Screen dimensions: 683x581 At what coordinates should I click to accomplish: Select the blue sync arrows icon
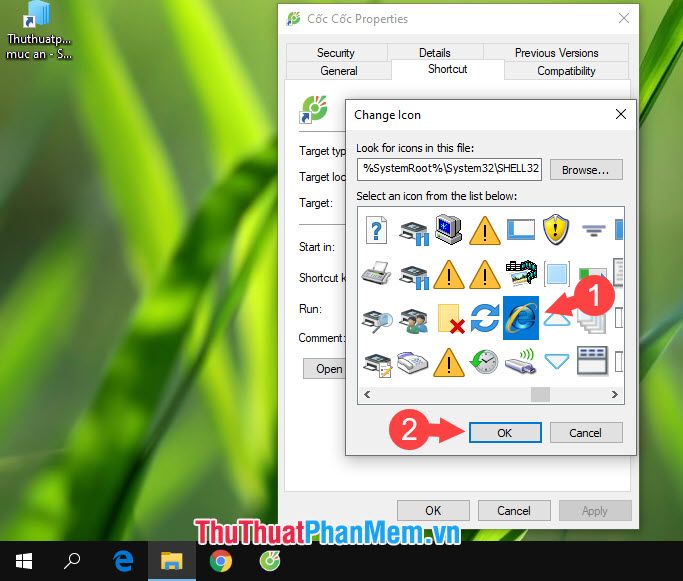pos(485,318)
